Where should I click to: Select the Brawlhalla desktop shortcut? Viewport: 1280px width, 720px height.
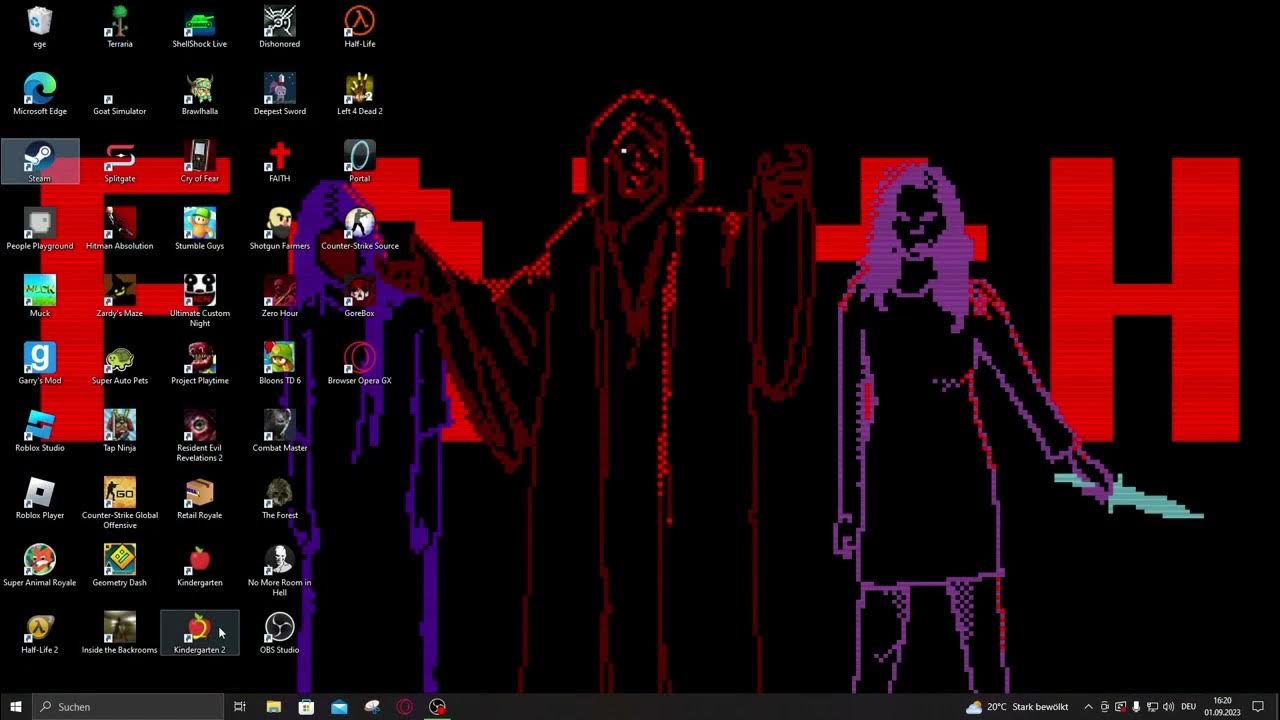(x=200, y=95)
